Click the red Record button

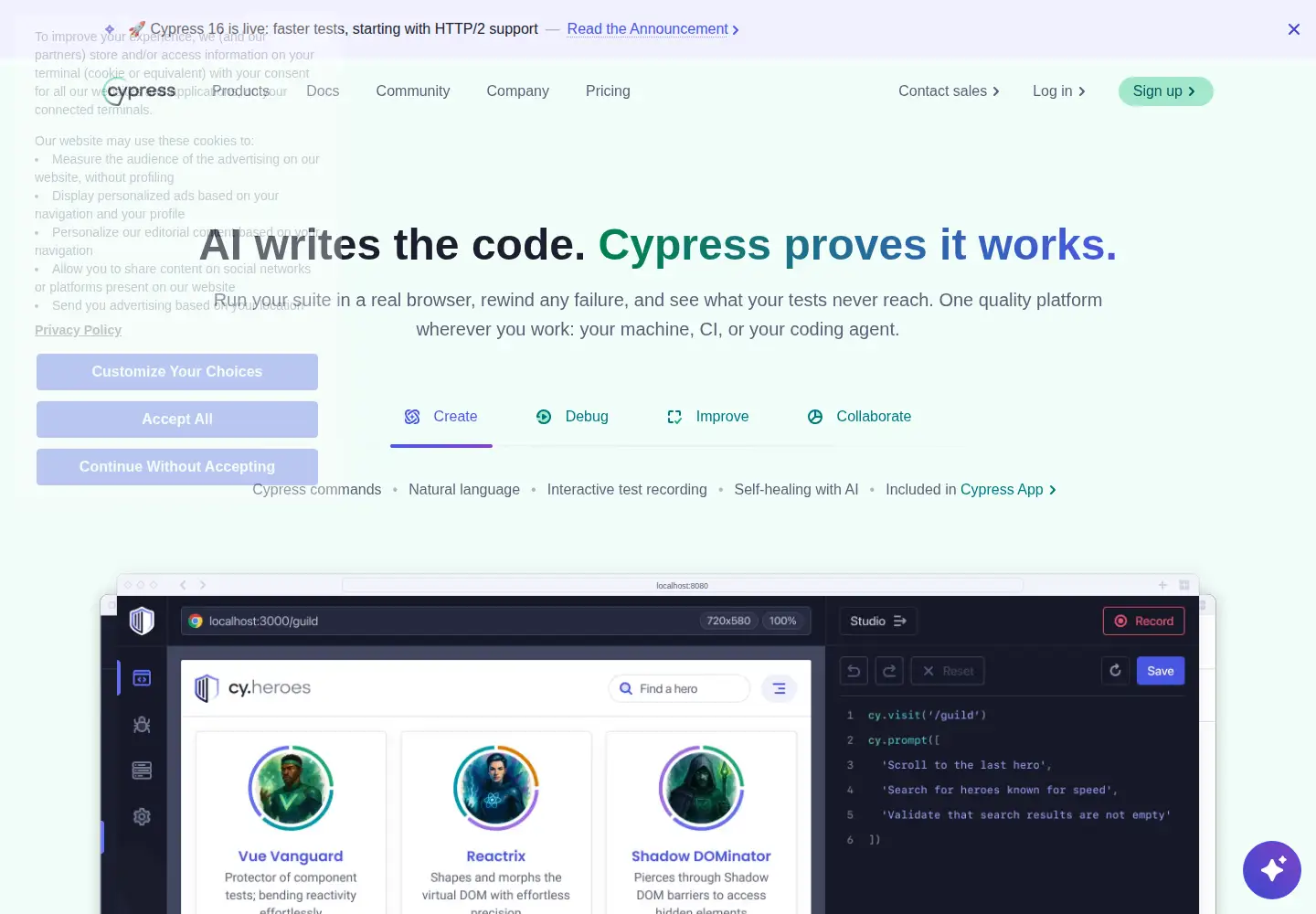1144,622
